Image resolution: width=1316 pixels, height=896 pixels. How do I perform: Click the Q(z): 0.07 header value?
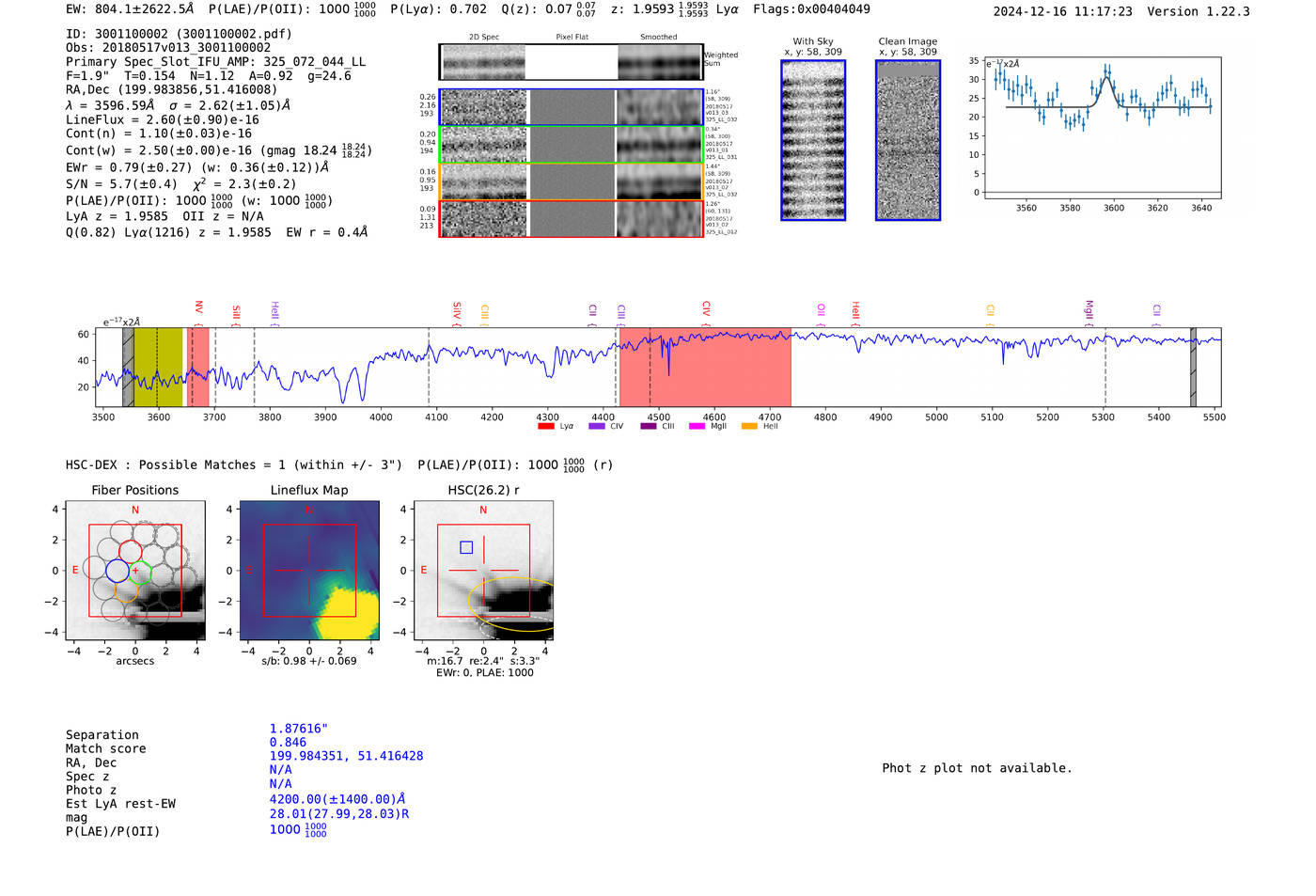point(548,8)
